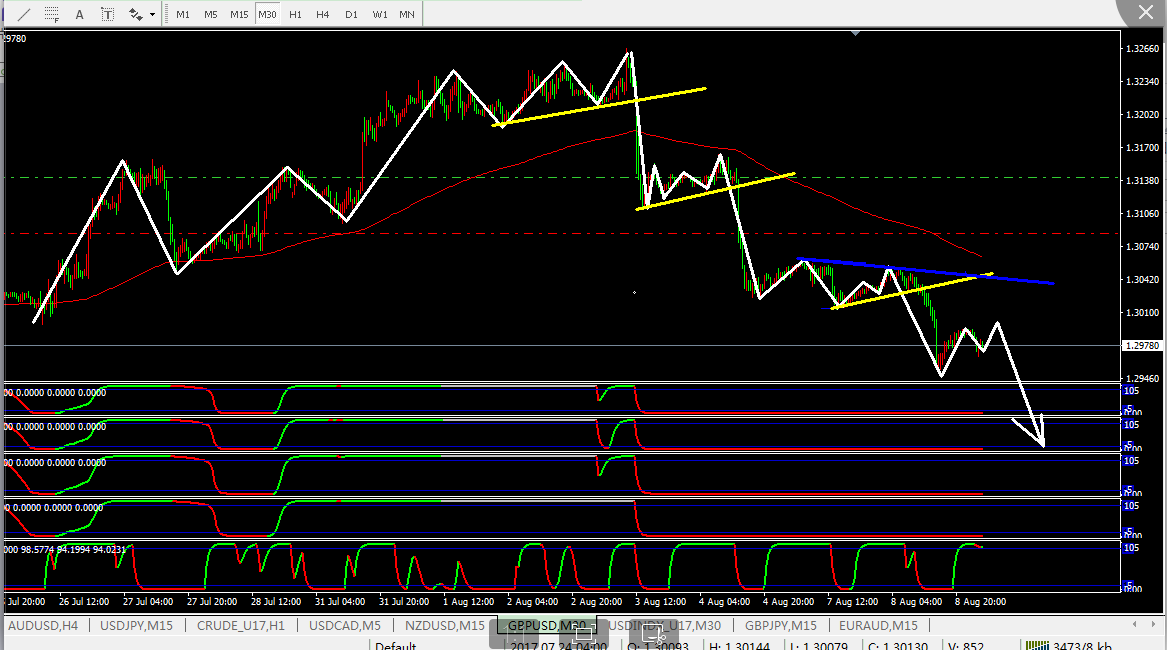
Task: Click the 1.30420 price scale label
Action: (1142, 280)
